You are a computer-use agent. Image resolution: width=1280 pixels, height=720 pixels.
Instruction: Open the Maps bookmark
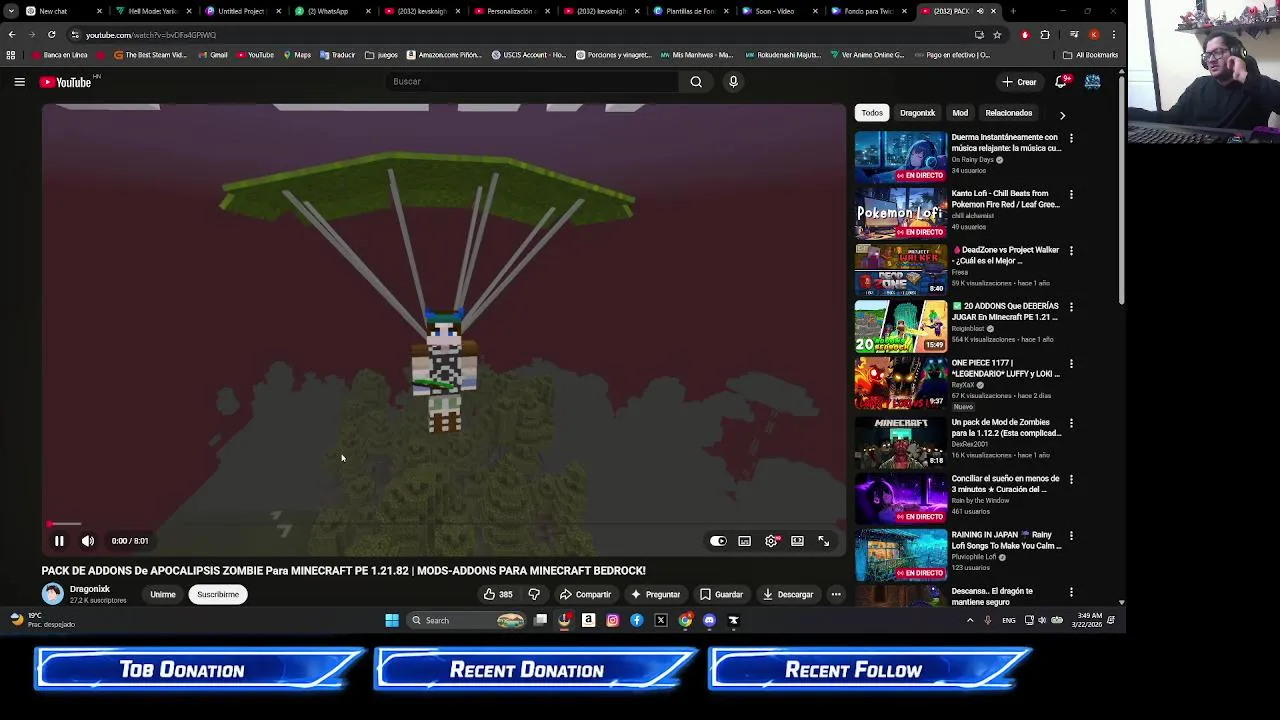(x=297, y=55)
